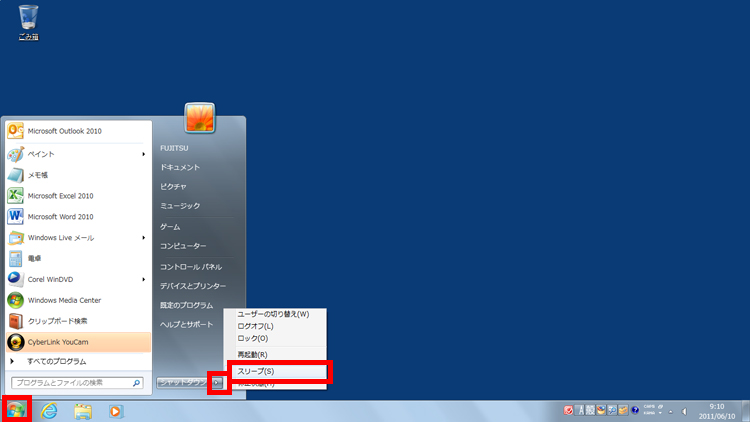Click the CyberLink YouCam webcam icon

coord(15,342)
